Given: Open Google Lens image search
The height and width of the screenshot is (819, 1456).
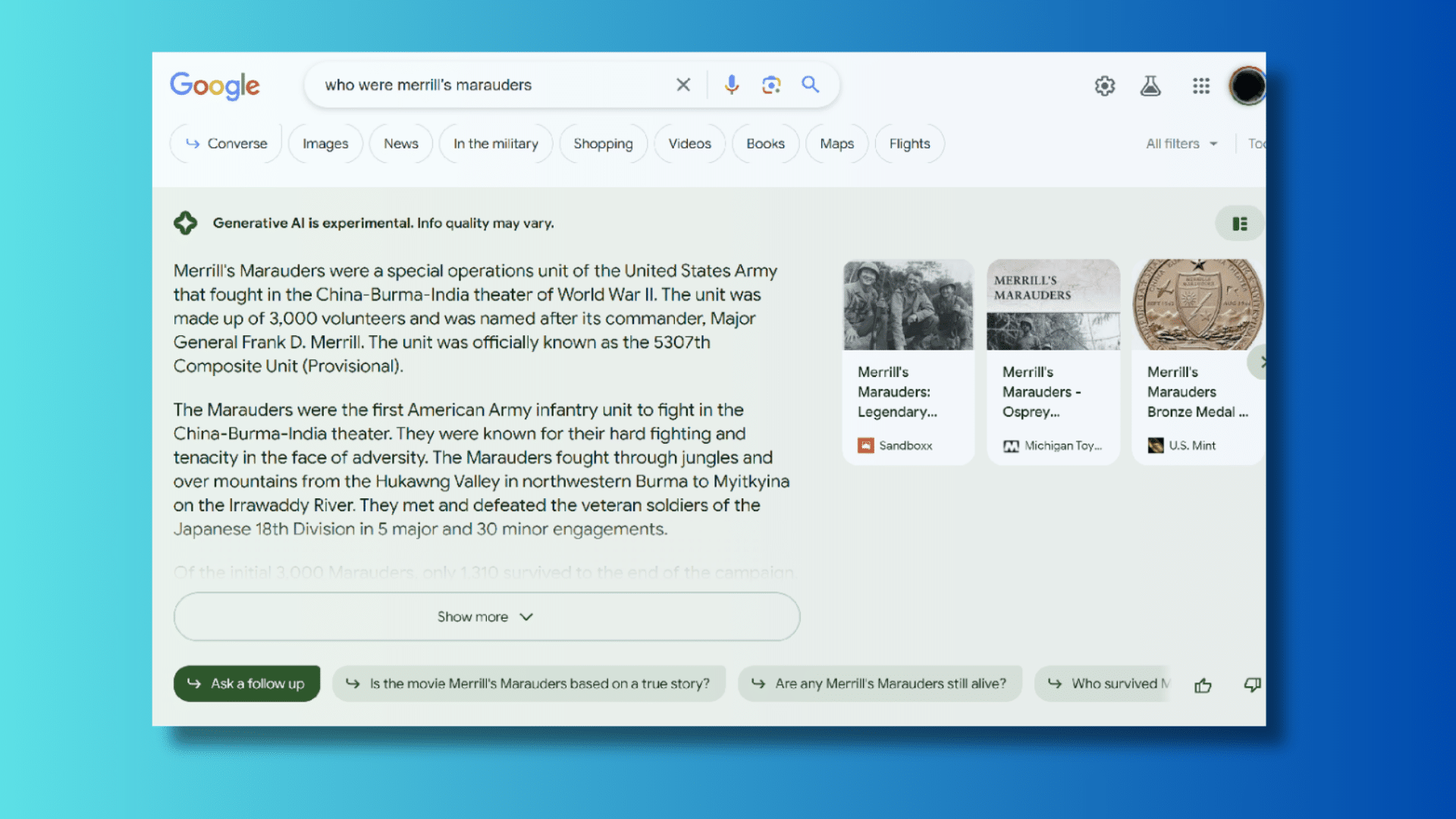Looking at the screenshot, I should point(771,85).
